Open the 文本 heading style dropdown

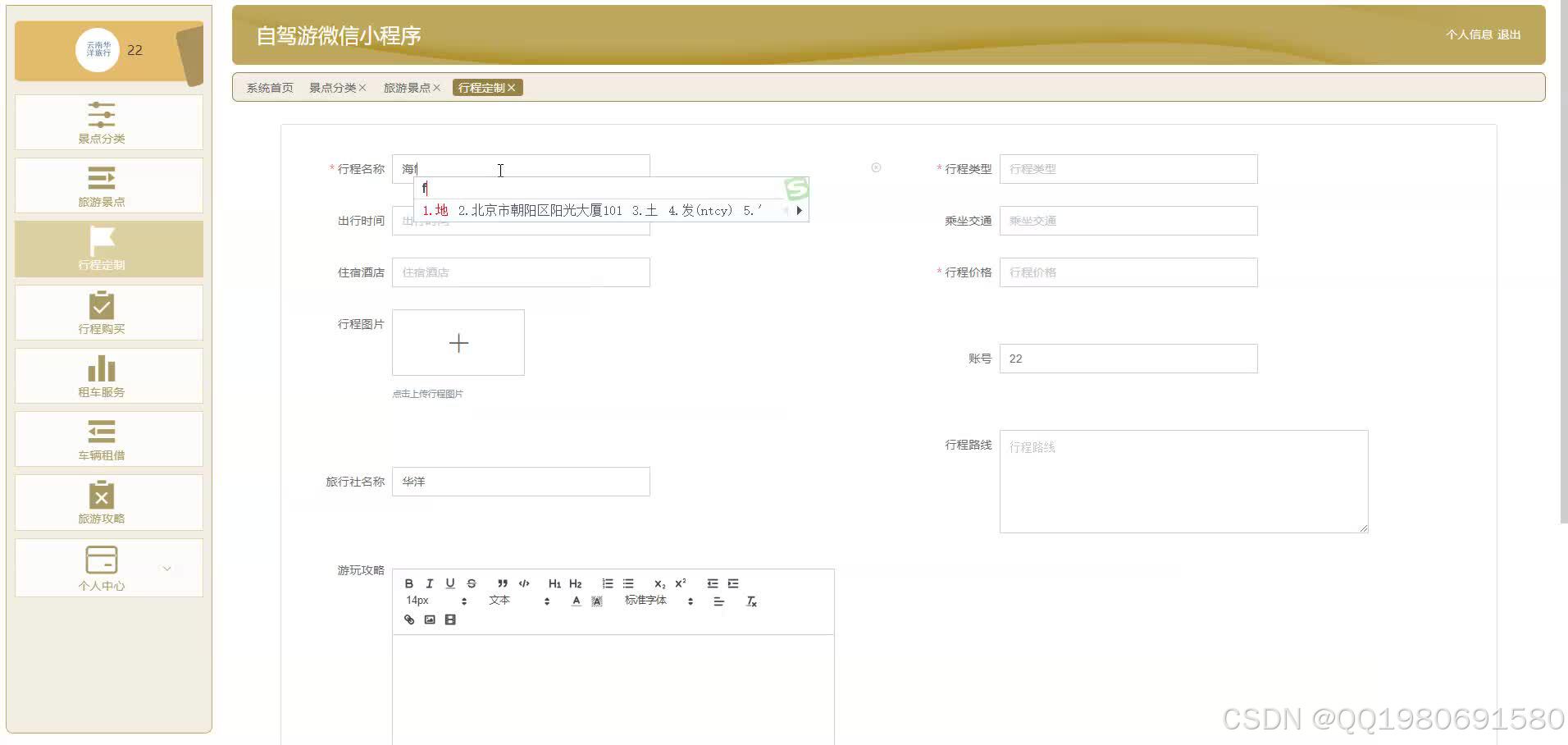click(519, 601)
